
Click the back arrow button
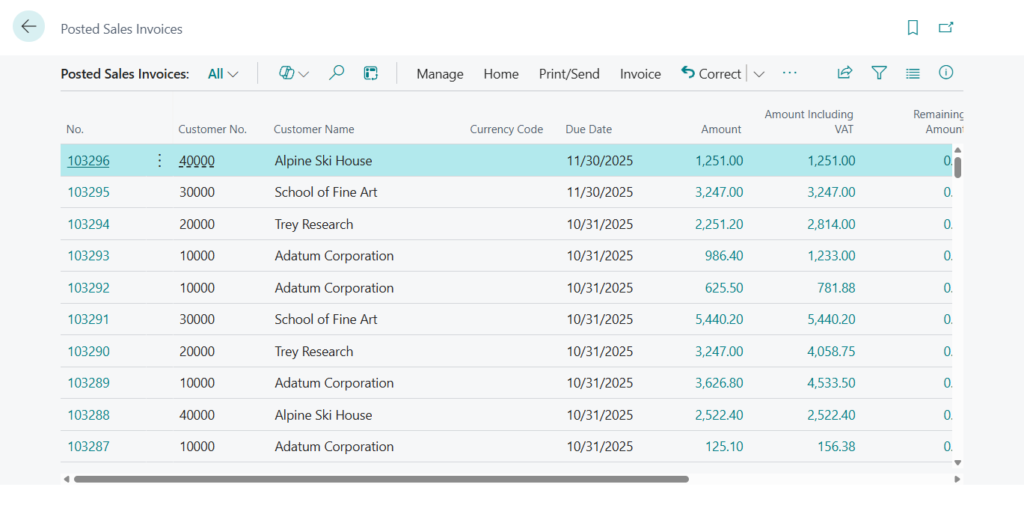click(28, 27)
